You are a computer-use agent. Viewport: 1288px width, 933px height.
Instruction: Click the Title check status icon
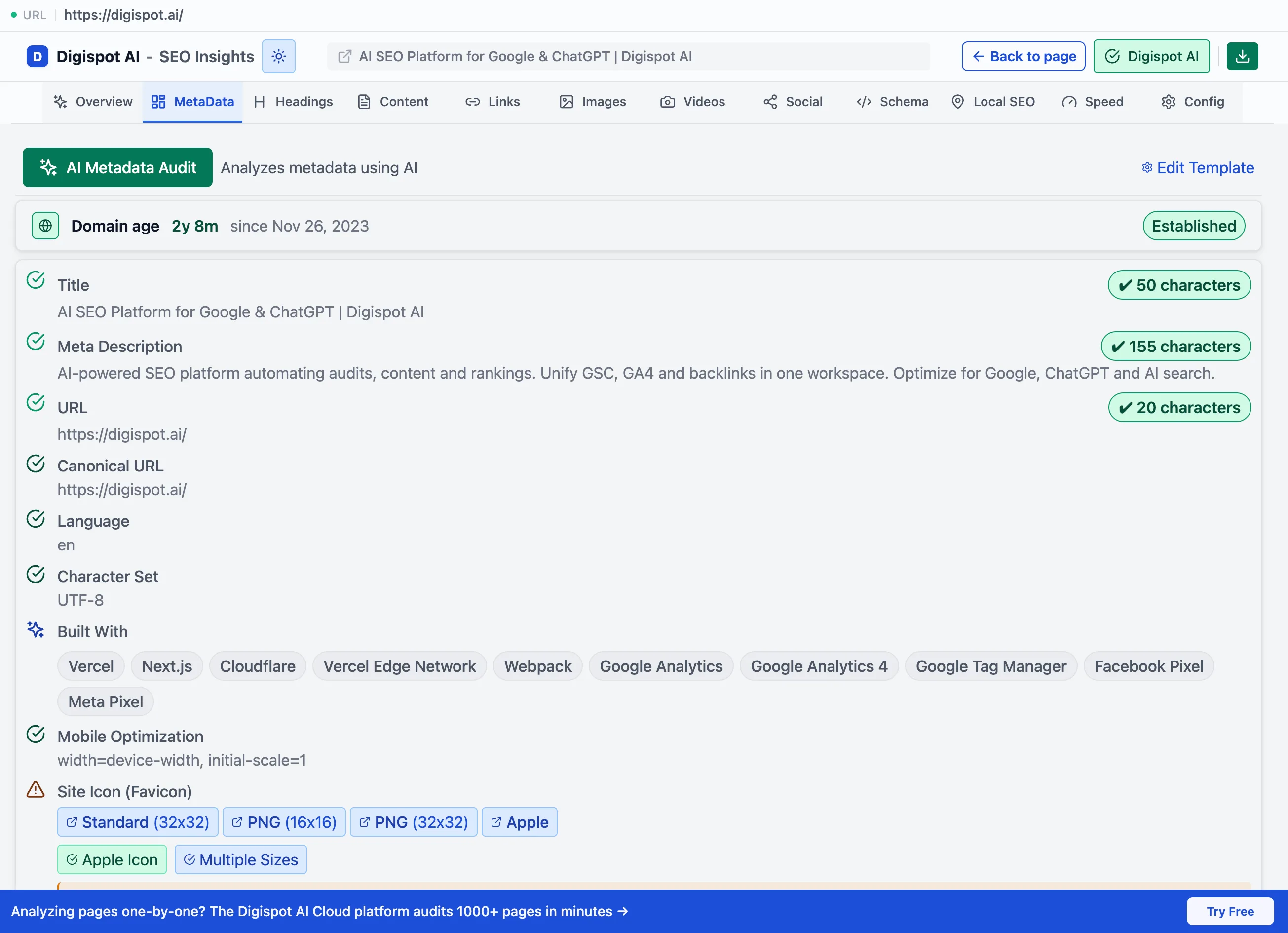point(36,280)
